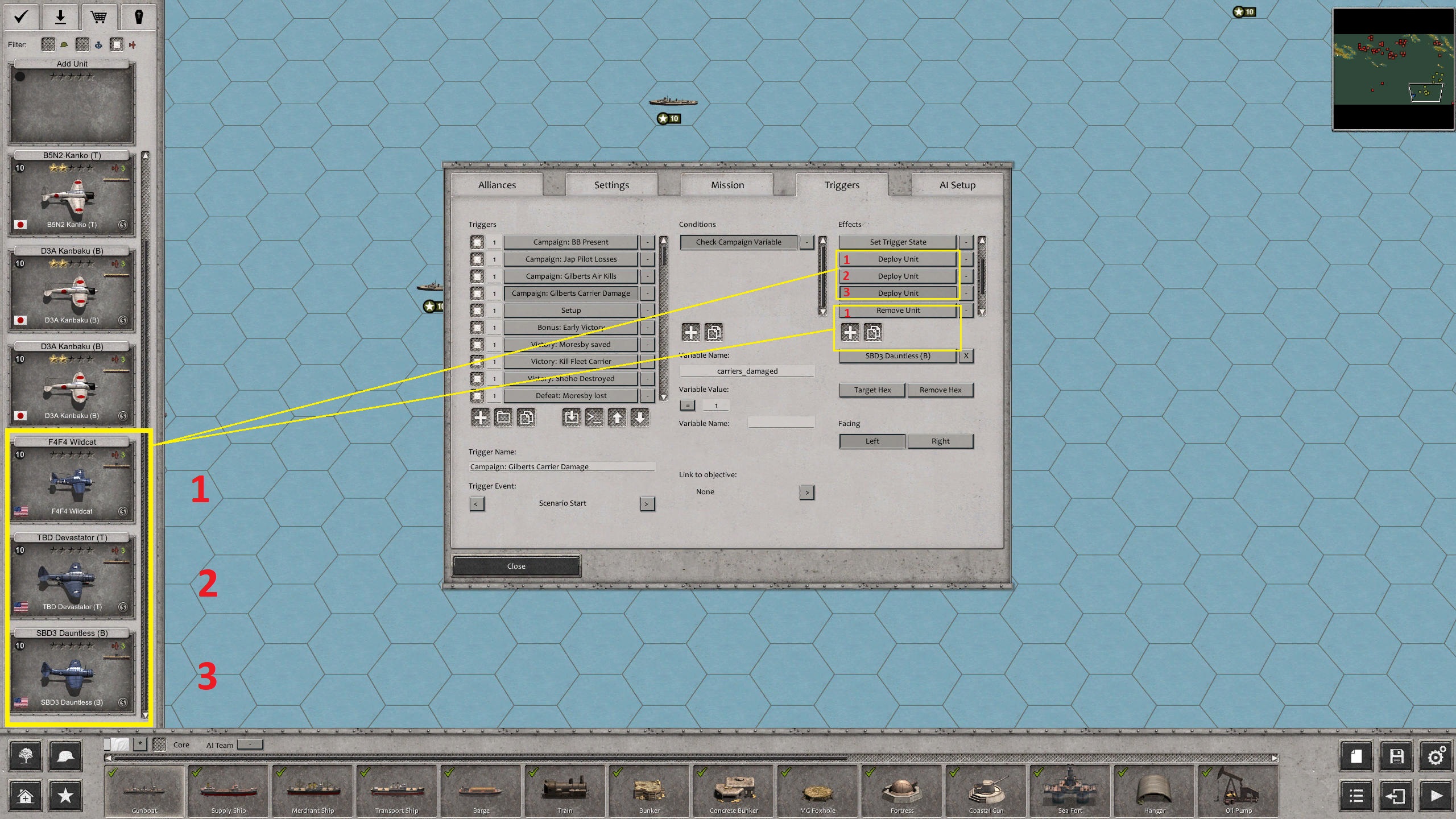Select the Victory: Kill Fleet Carrier trigger
Screen dimensions: 1456x819
[x=570, y=362]
